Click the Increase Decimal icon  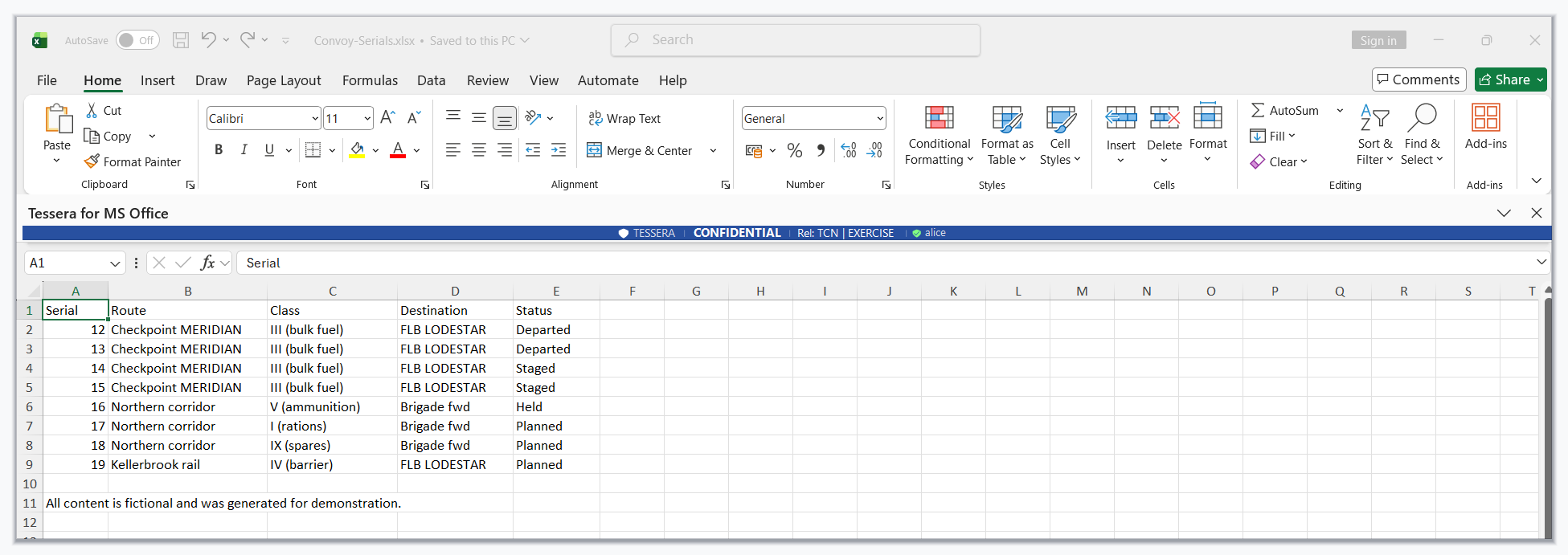tap(849, 150)
